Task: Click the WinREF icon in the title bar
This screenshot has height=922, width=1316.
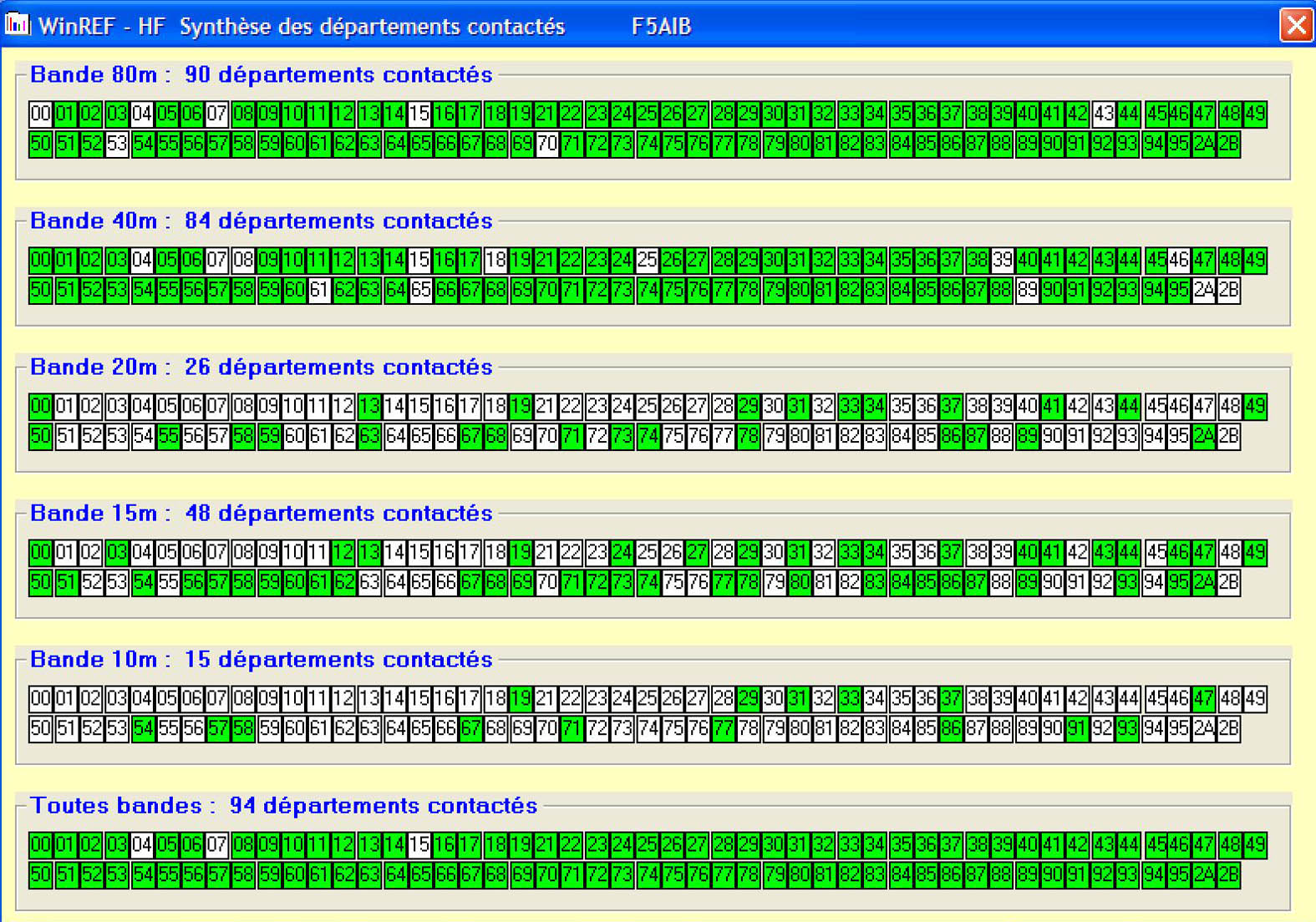Action: tap(17, 24)
